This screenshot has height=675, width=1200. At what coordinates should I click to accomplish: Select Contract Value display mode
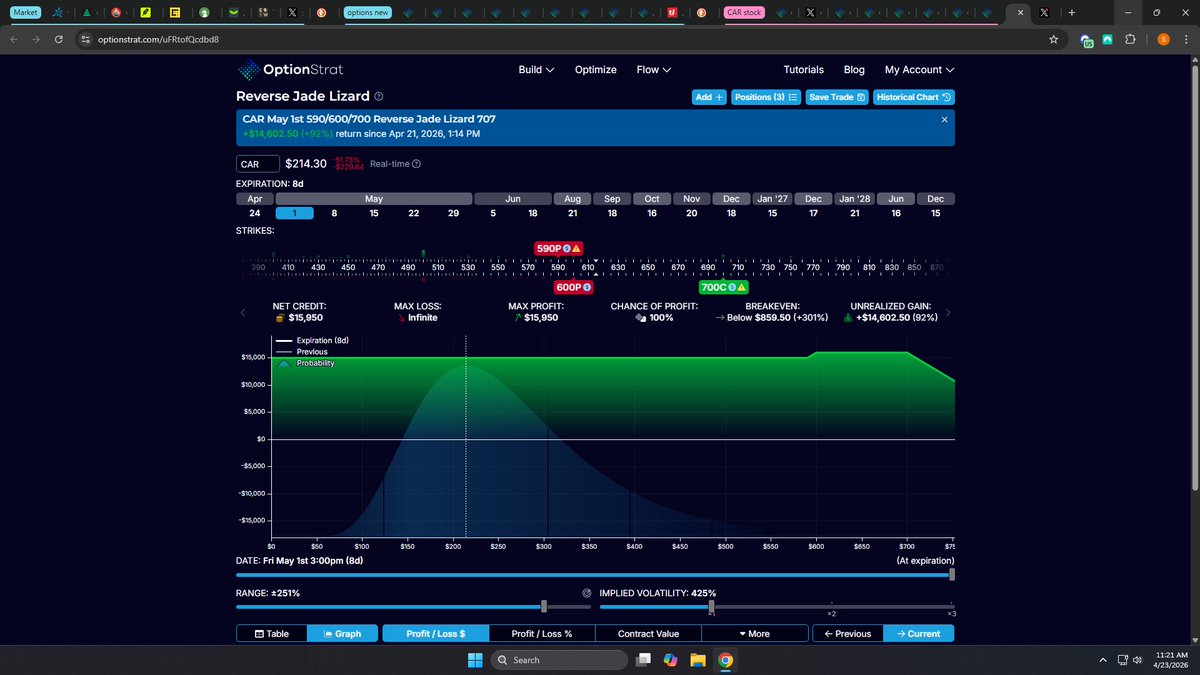648,633
